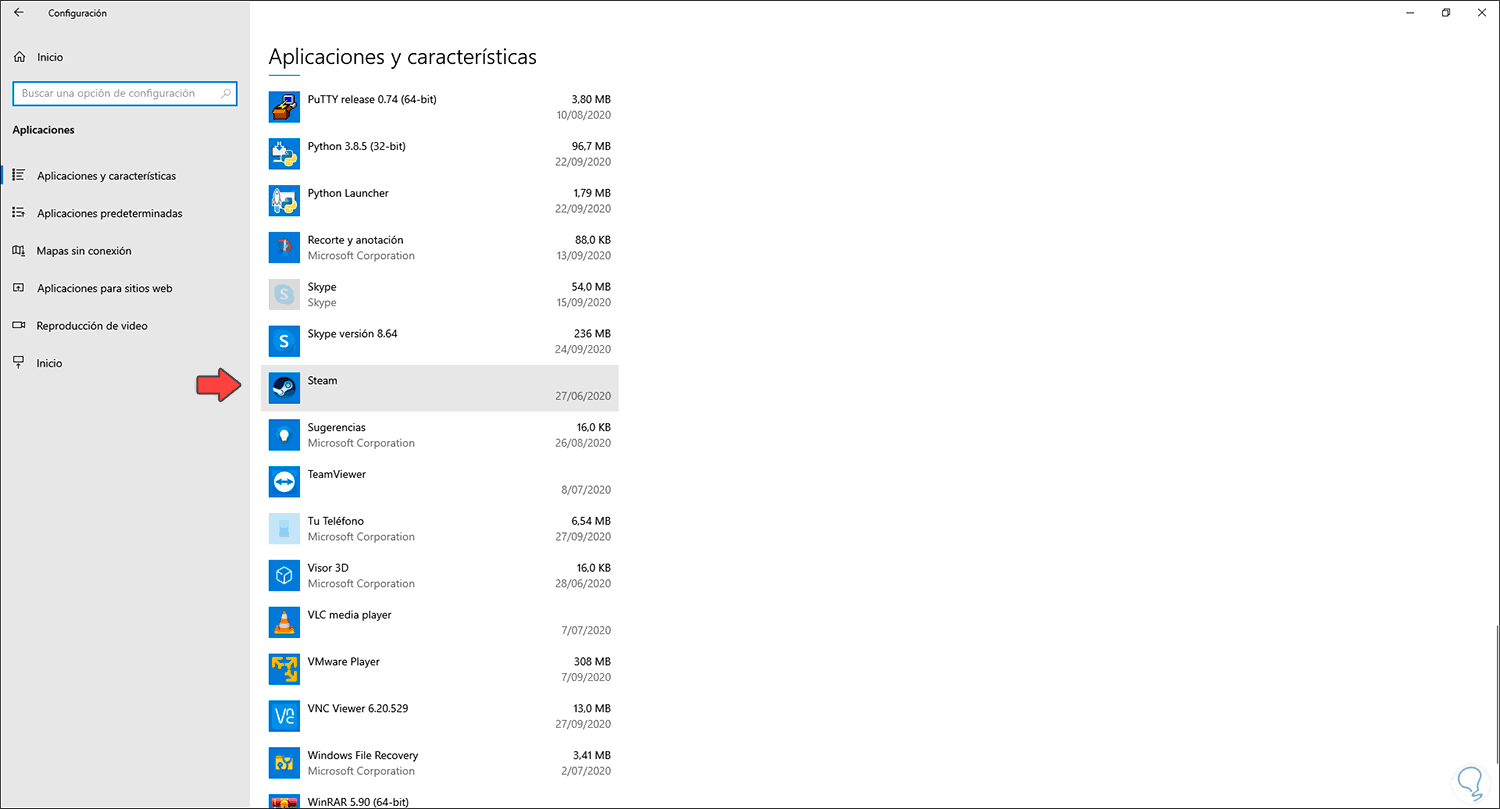Screen dimensions: 1500x809
Task: Open the Inicio home page link
Action: tap(50, 57)
